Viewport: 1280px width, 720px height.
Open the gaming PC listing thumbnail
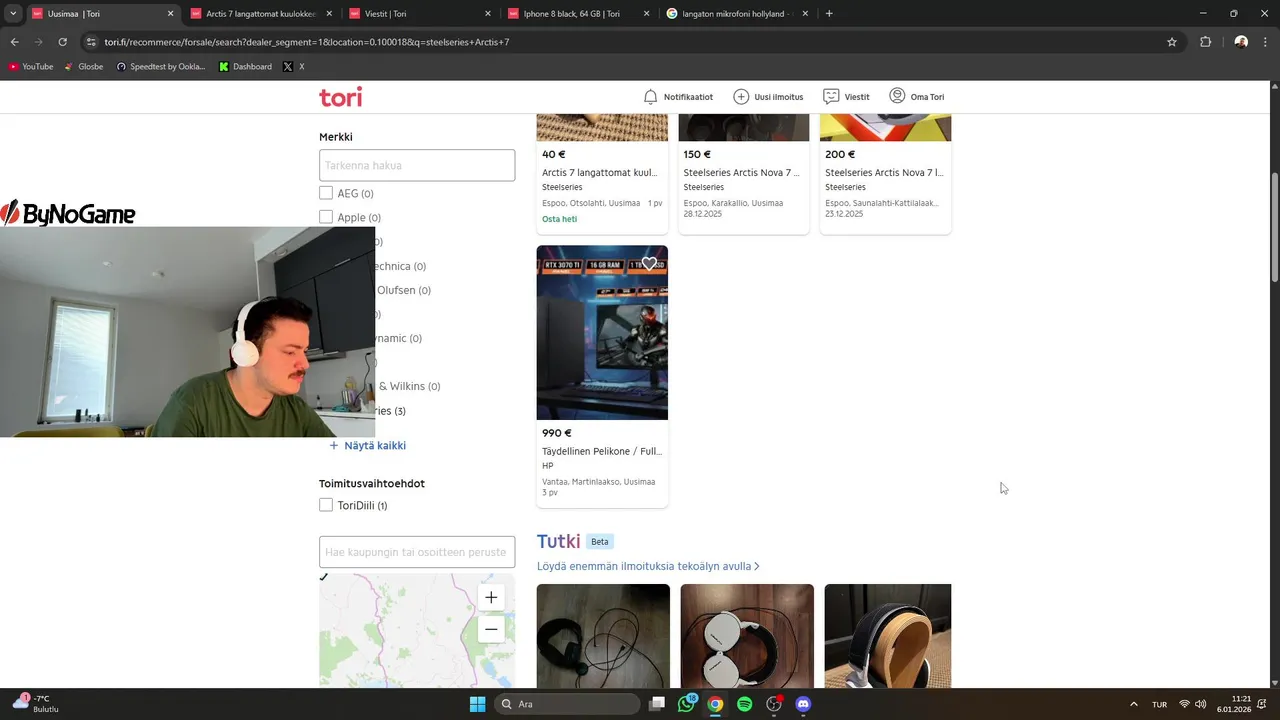602,332
